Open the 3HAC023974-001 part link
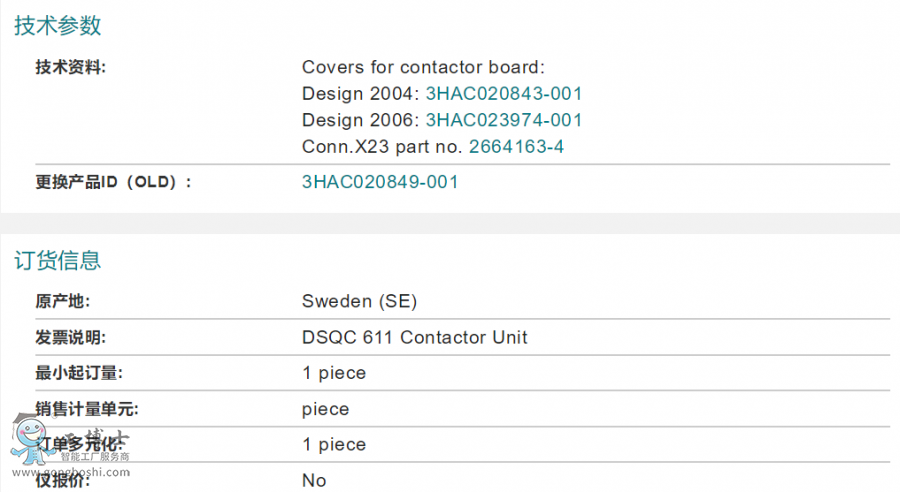900x492 pixels. pos(504,120)
